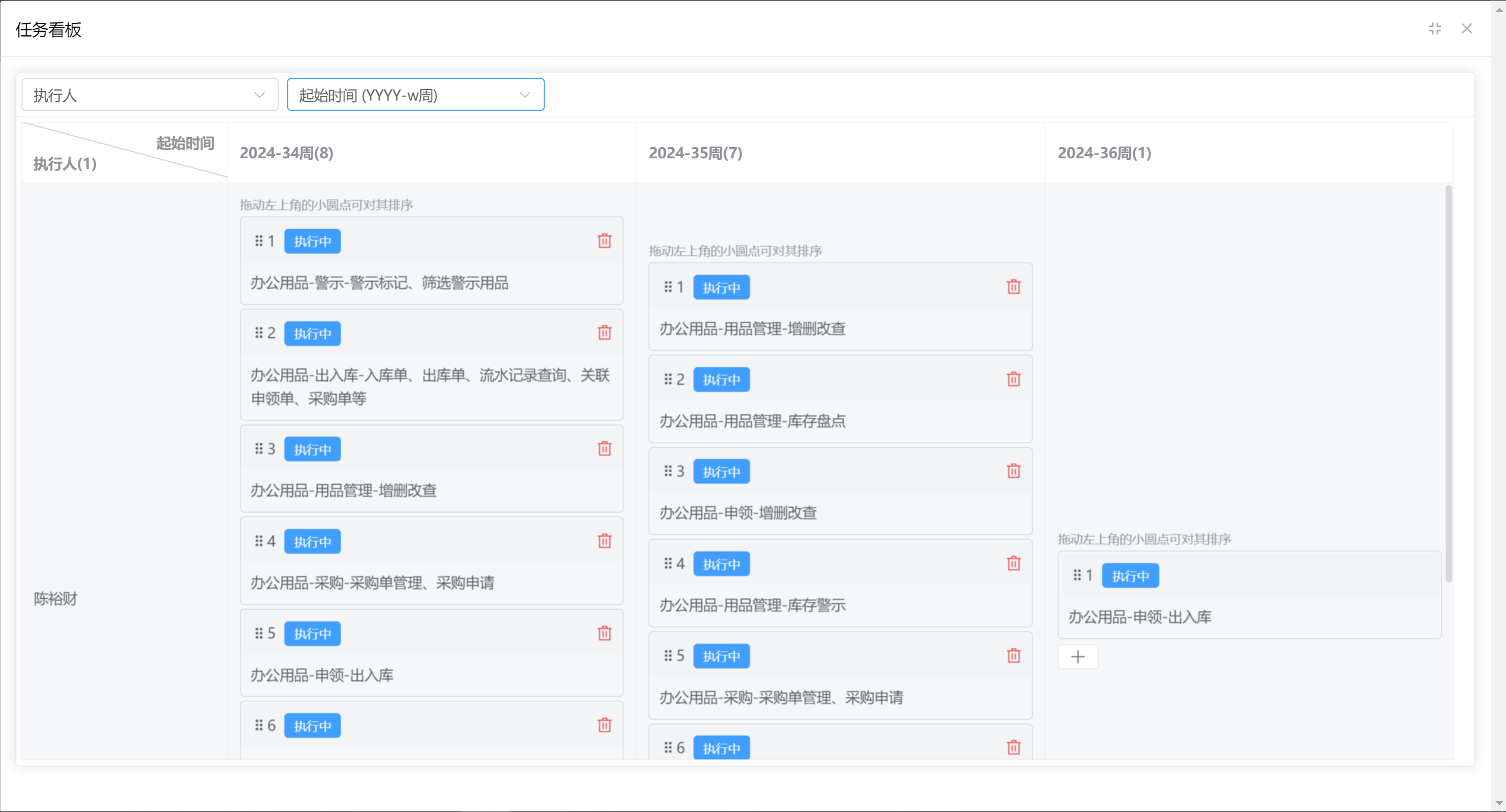Screen dimensions: 1506x812
Task: Delete task 5 申领-出入库 in week 34
Action: pyautogui.click(x=604, y=633)
